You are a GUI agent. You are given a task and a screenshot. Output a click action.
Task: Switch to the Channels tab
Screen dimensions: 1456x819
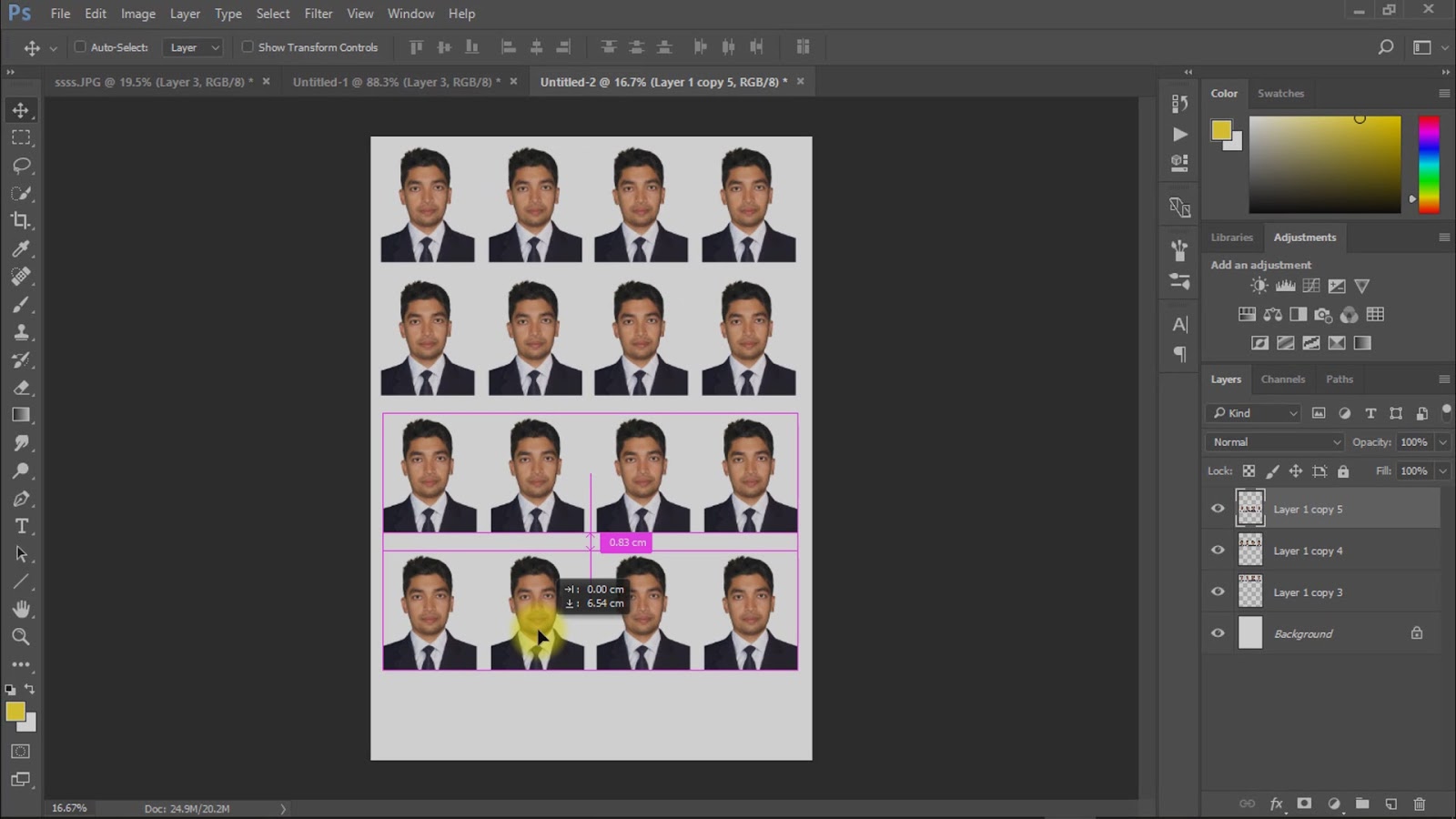point(1282,379)
